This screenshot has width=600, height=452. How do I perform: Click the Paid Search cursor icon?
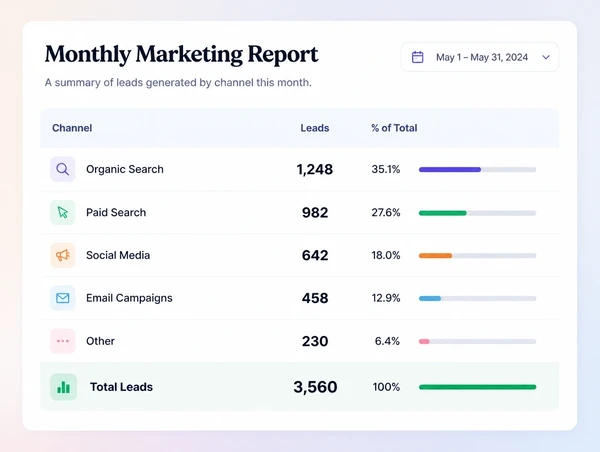[x=63, y=212]
